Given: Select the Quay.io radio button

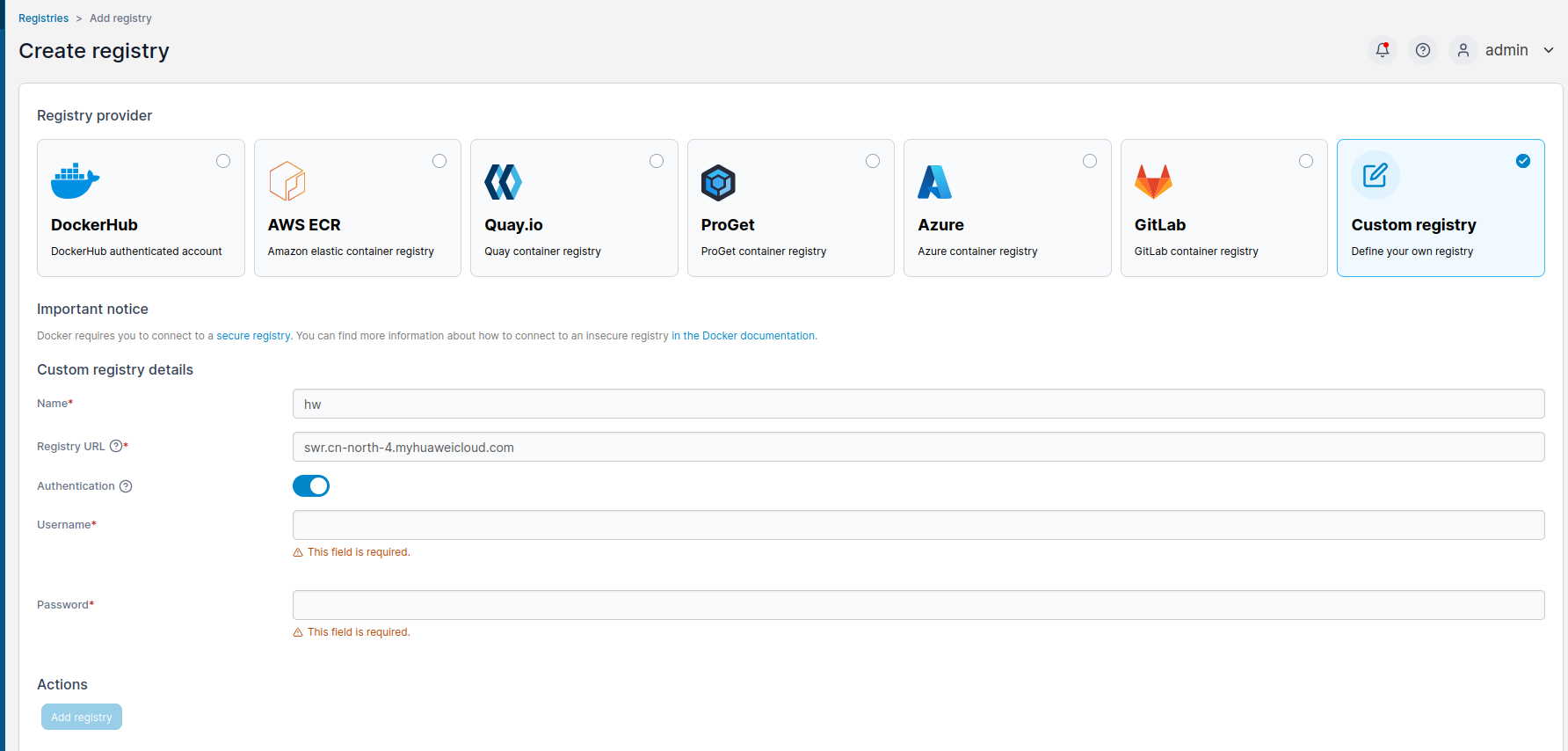Looking at the screenshot, I should pos(657,161).
